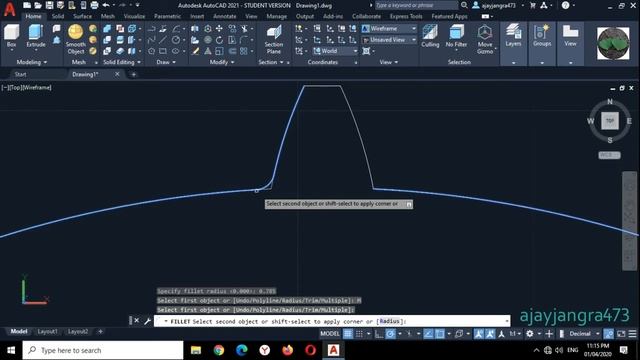Open the Decimal units dropdown in status bar
The height and width of the screenshot is (360, 640).
tap(584, 334)
